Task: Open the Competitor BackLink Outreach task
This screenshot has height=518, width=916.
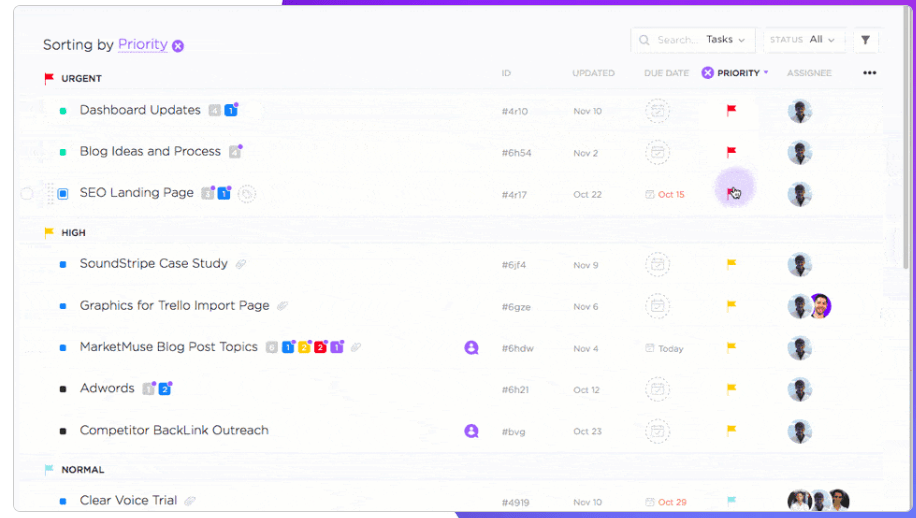Action: 174,430
